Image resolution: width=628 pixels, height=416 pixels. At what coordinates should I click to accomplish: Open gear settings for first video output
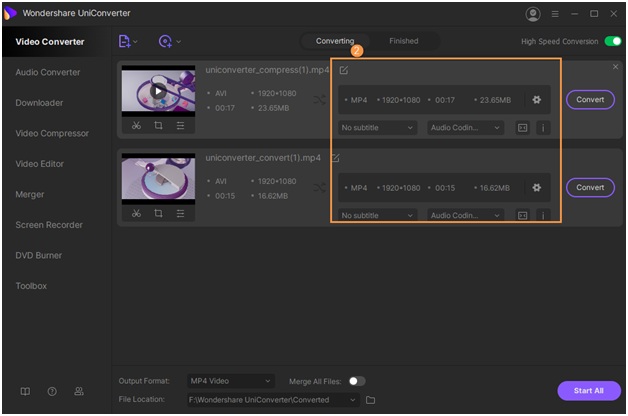tap(536, 100)
